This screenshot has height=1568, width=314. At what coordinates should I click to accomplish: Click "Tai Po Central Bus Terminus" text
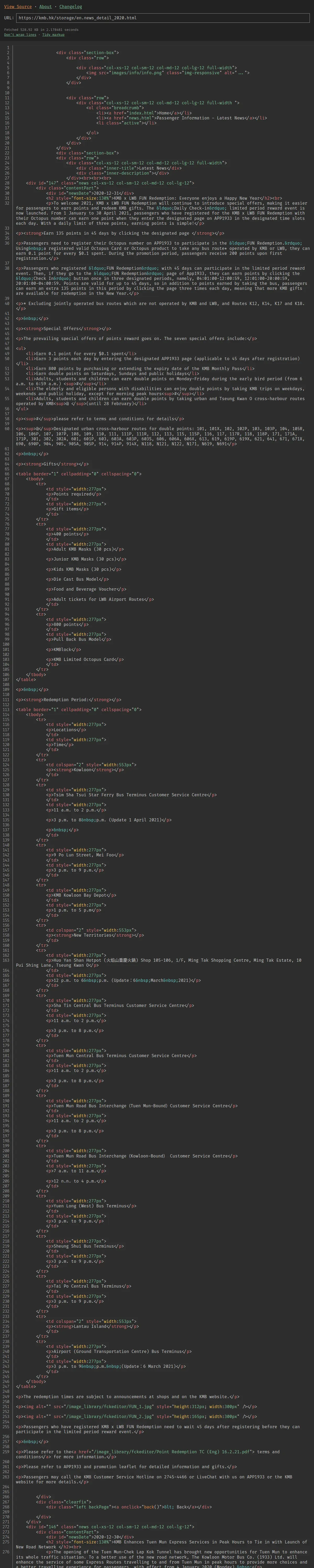88,1286
